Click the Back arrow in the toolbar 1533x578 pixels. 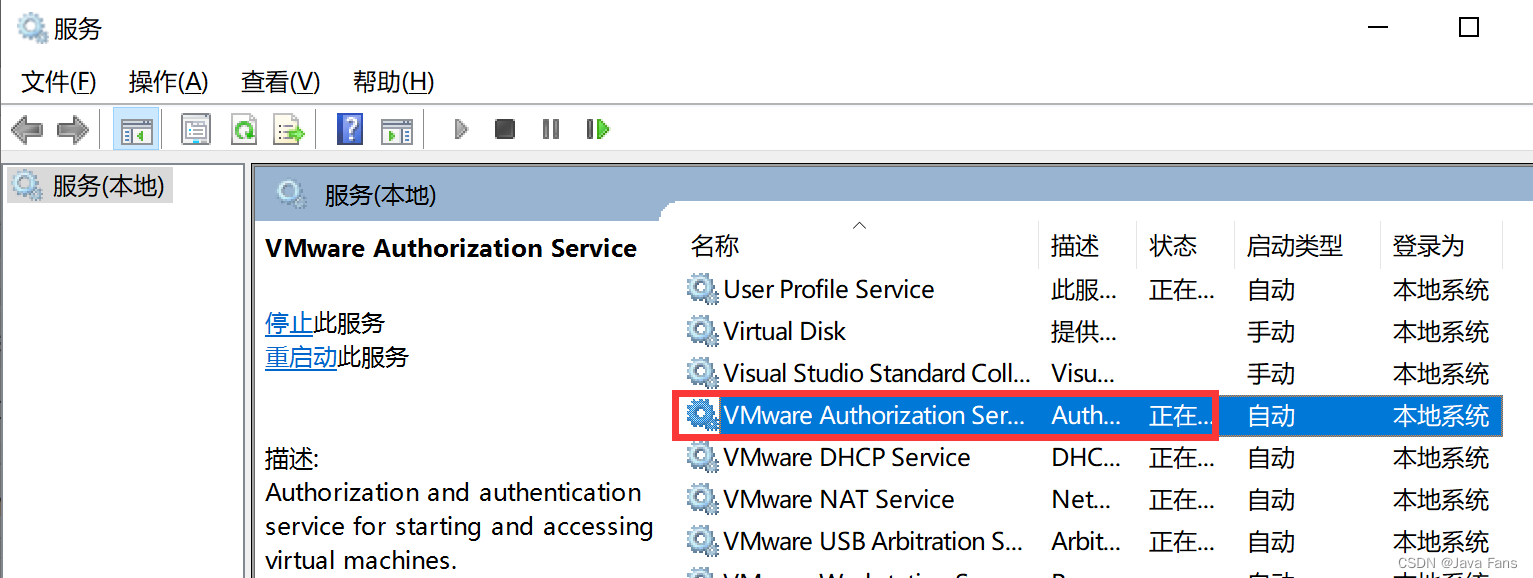click(x=27, y=129)
